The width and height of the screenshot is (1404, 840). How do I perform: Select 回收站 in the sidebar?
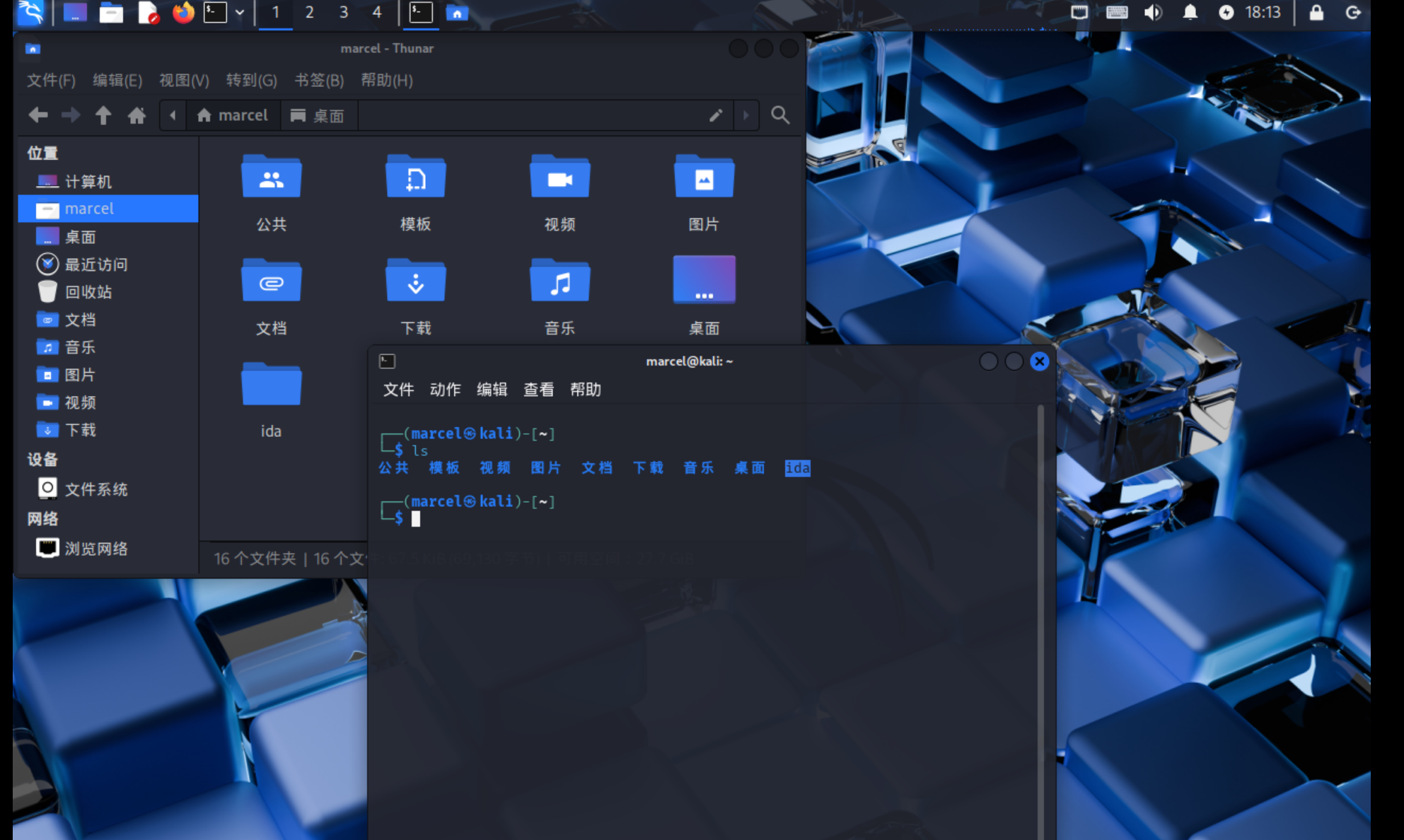pos(88,292)
